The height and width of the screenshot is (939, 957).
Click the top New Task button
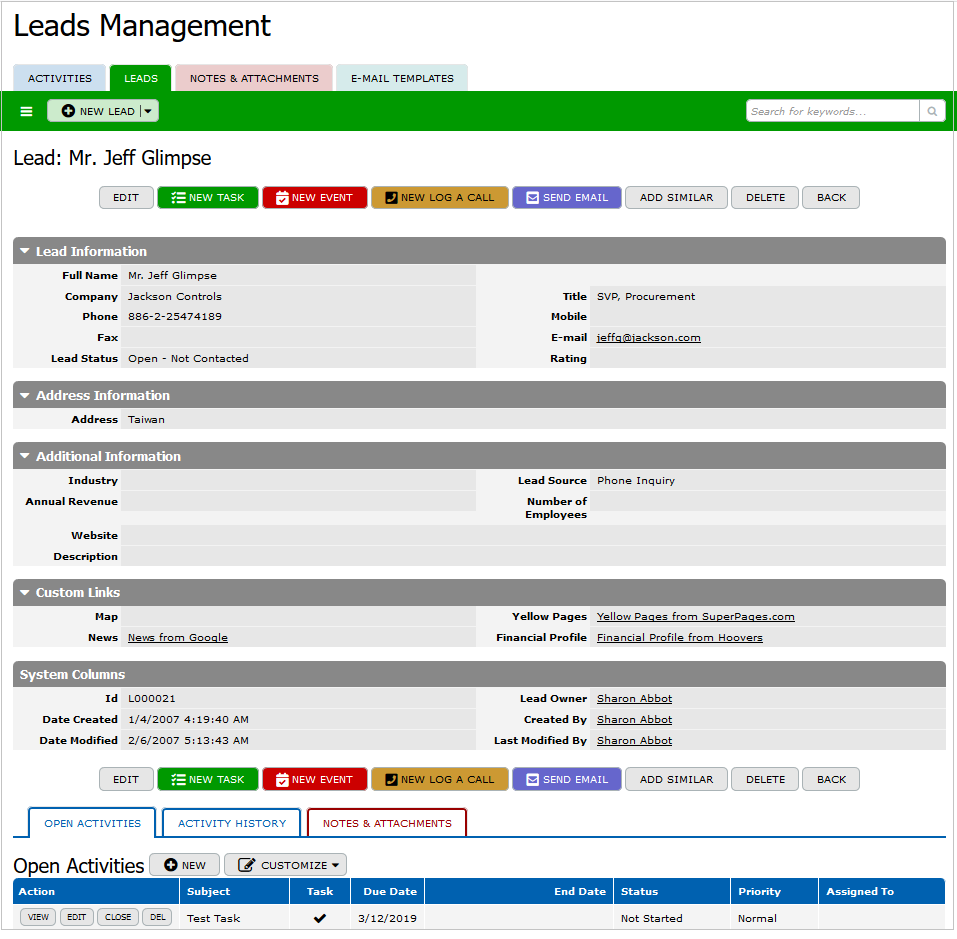[208, 198]
